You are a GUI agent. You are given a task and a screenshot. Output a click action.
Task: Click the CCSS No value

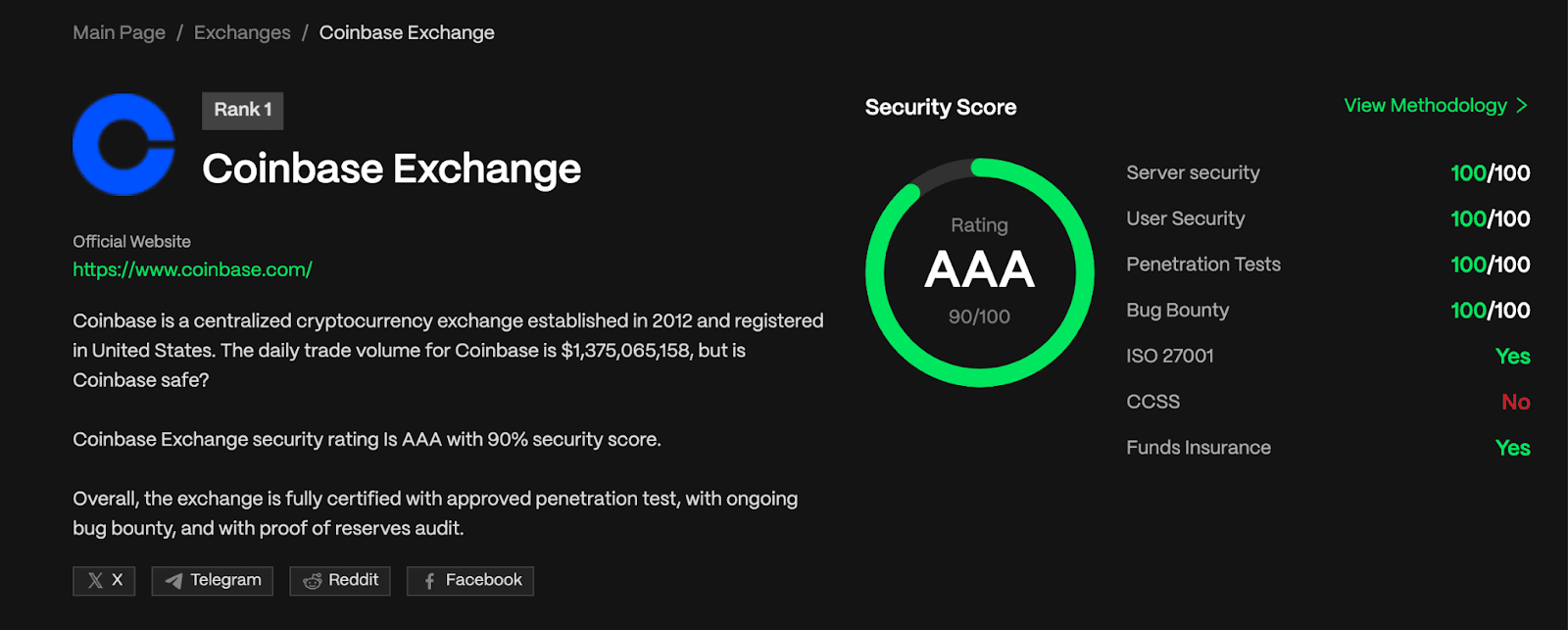pos(1516,402)
